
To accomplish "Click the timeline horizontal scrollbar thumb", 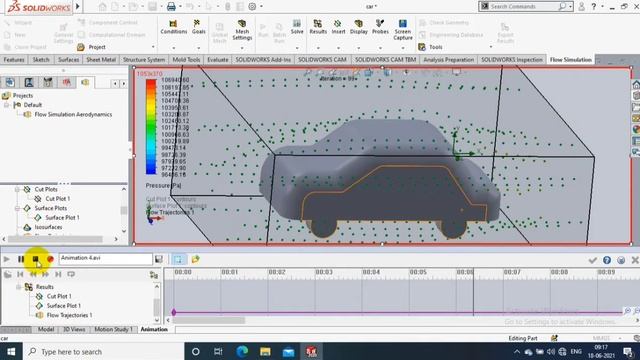I will [x=209, y=321].
